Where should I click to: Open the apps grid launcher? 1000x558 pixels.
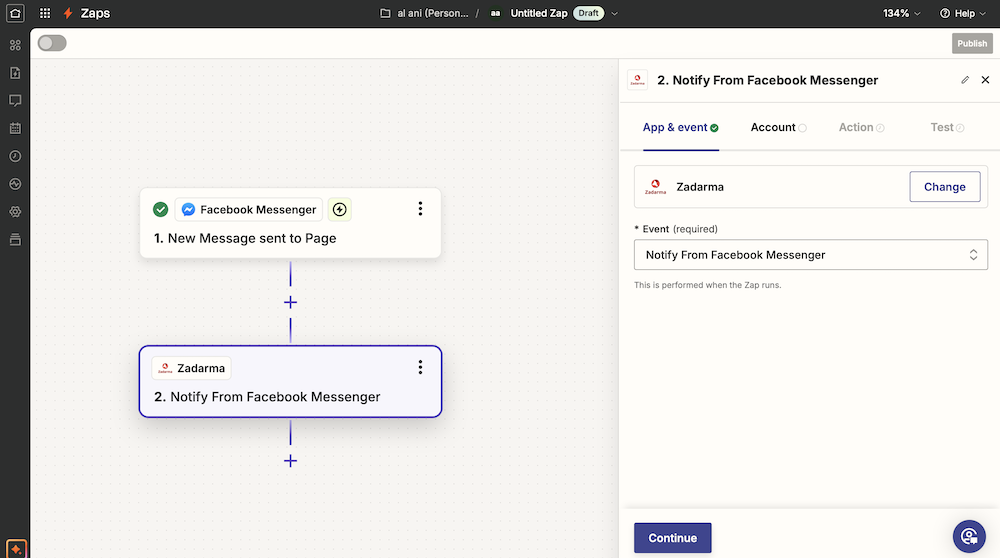point(45,14)
